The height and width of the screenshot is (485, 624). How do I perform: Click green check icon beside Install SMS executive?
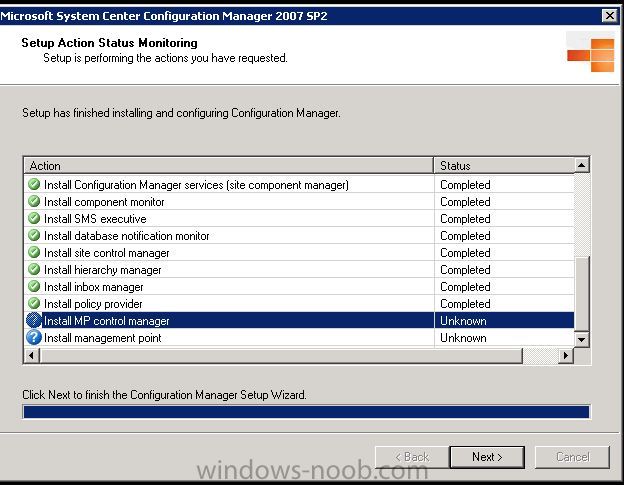[34, 218]
